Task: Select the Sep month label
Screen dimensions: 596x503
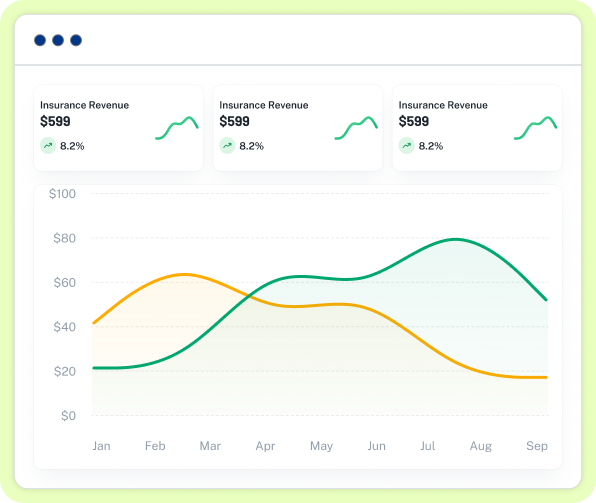Action: (x=537, y=446)
